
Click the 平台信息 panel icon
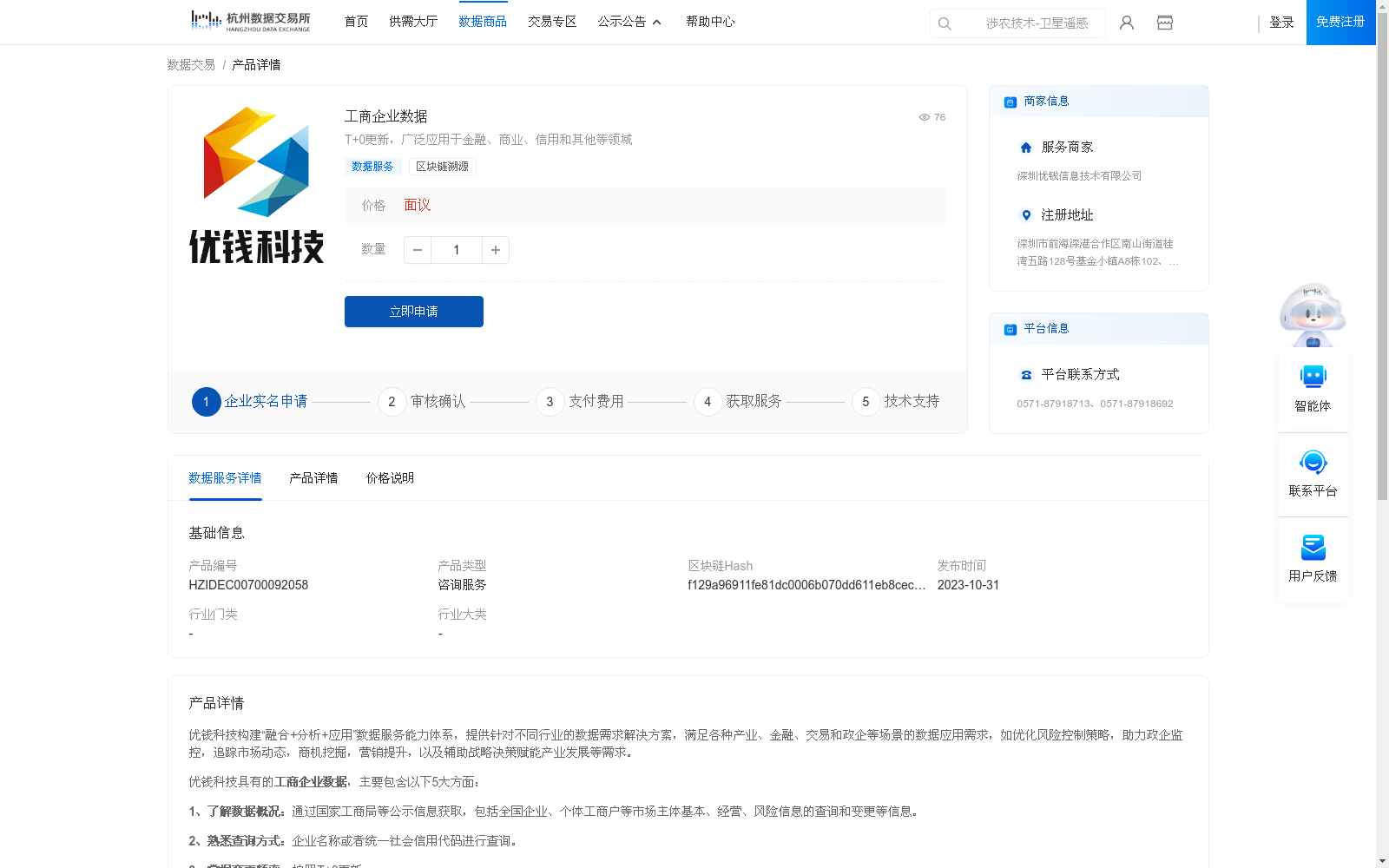1010,329
